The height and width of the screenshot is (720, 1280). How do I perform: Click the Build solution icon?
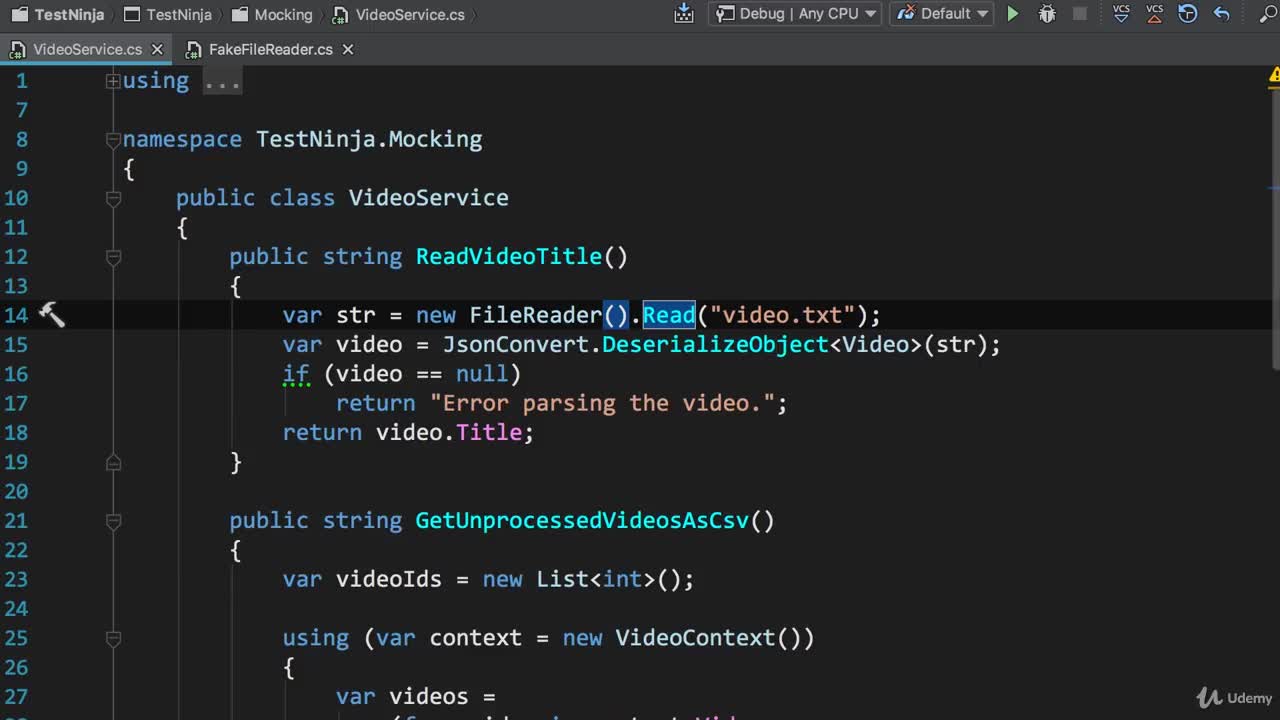click(x=684, y=14)
